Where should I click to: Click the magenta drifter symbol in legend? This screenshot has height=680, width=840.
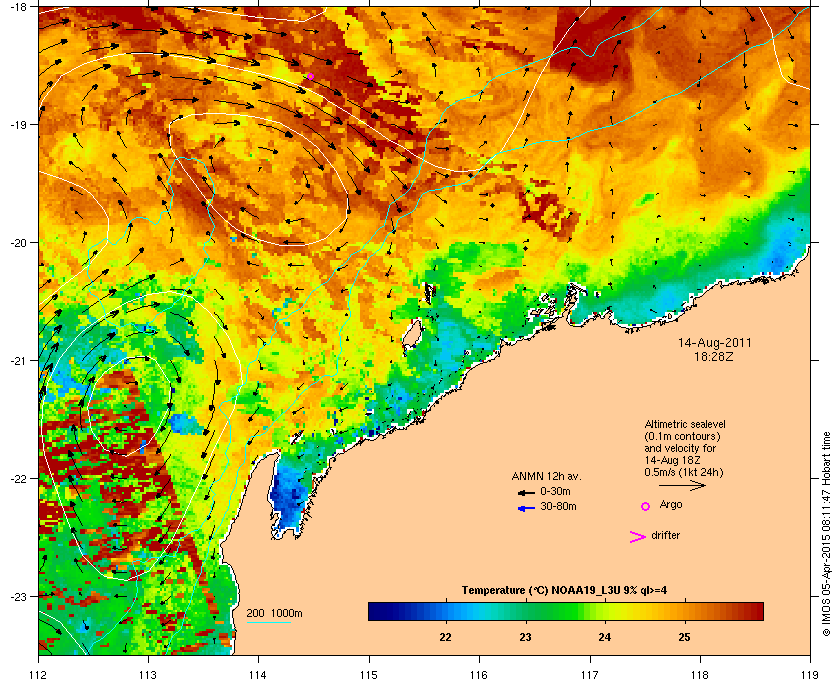[x=637, y=537]
